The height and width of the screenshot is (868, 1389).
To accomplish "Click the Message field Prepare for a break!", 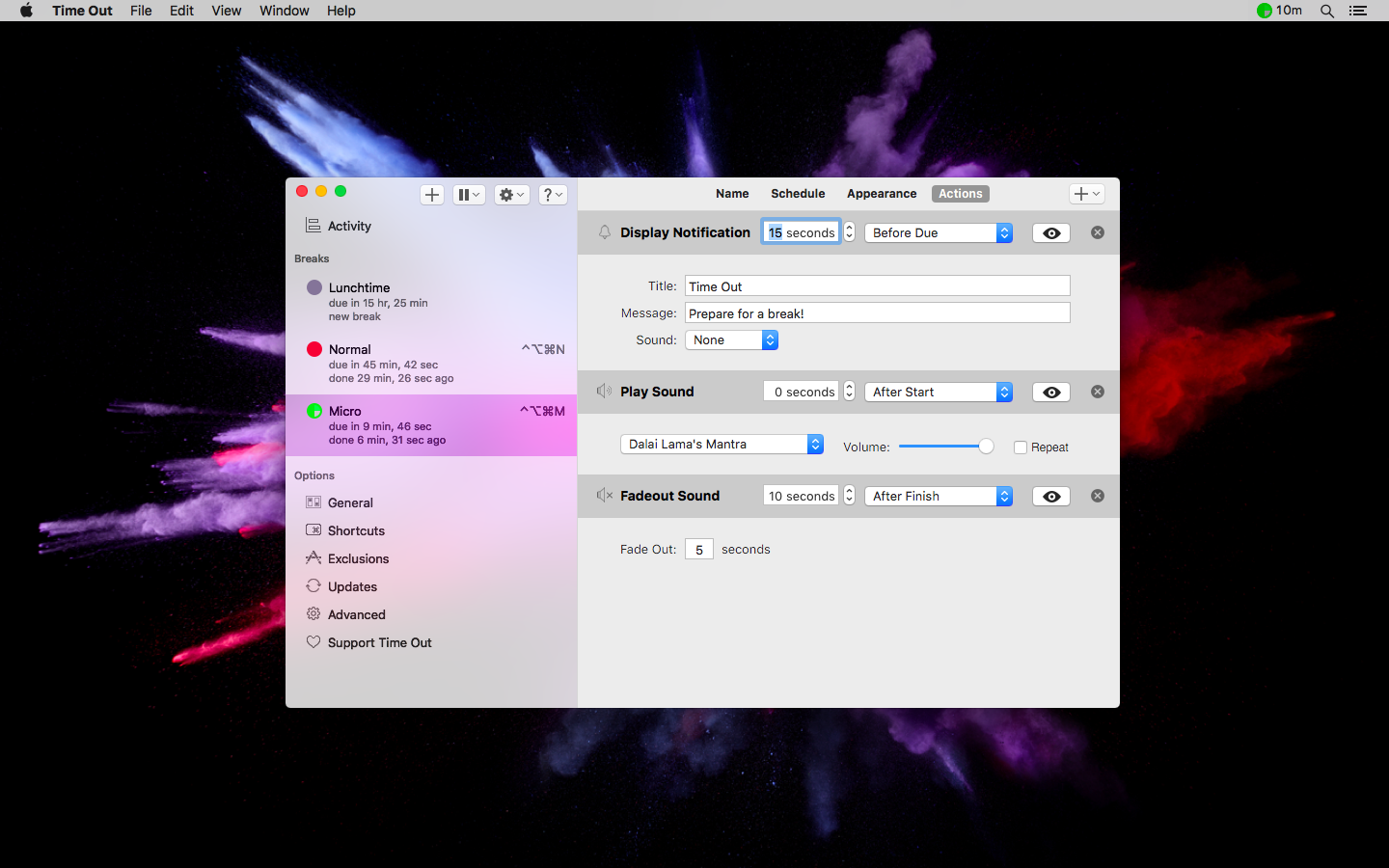I will (878, 313).
